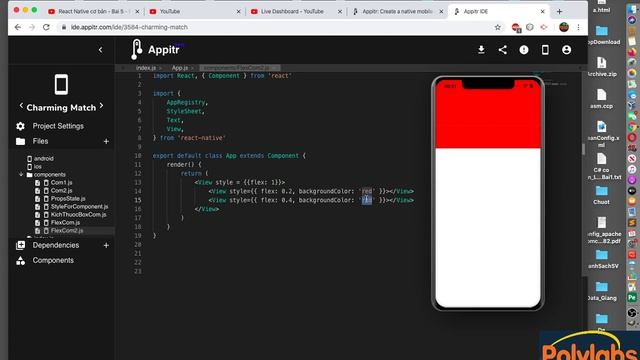The image size is (640, 360).
Task: Open the Chrome three-dot menu
Action: pyautogui.click(x=578, y=27)
